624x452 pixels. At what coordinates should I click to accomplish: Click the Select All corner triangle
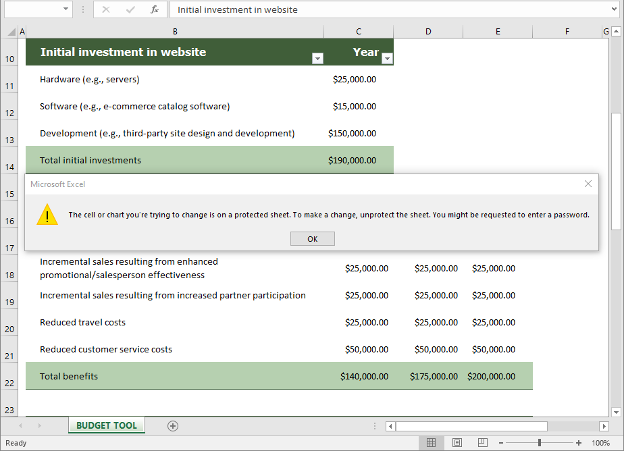click(11, 31)
